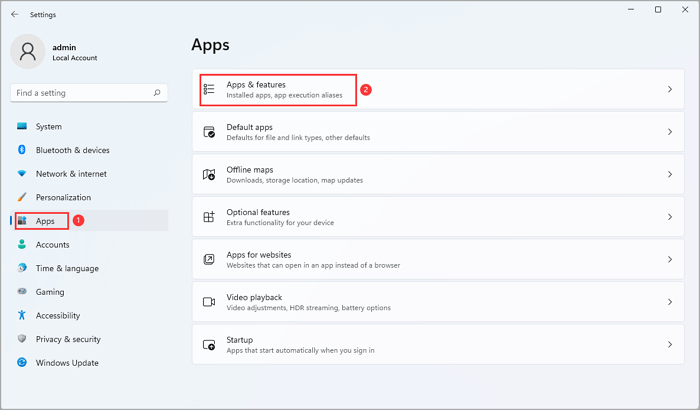Click the Offline maps icon
700x410 pixels.
tap(209, 175)
